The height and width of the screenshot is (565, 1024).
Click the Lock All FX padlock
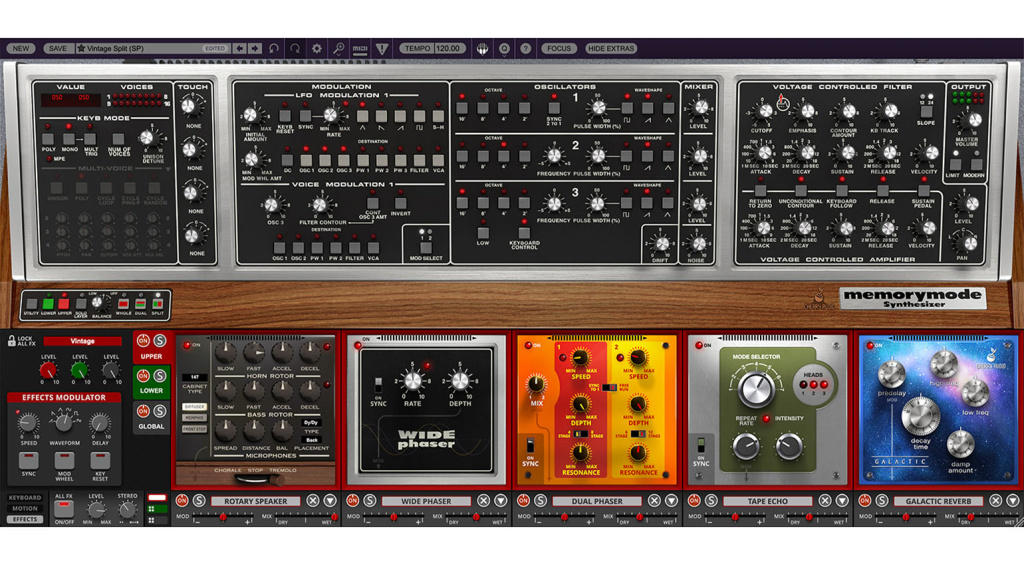11,340
